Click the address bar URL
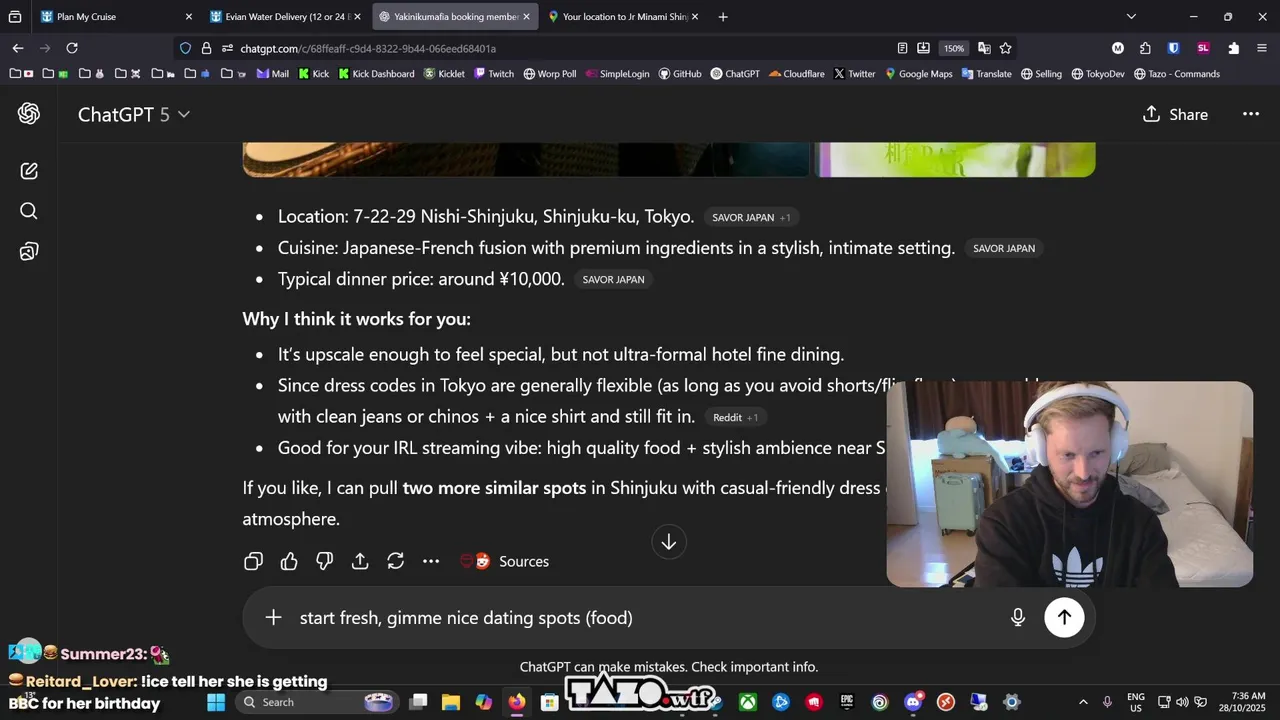The image size is (1280, 720). pos(368,48)
